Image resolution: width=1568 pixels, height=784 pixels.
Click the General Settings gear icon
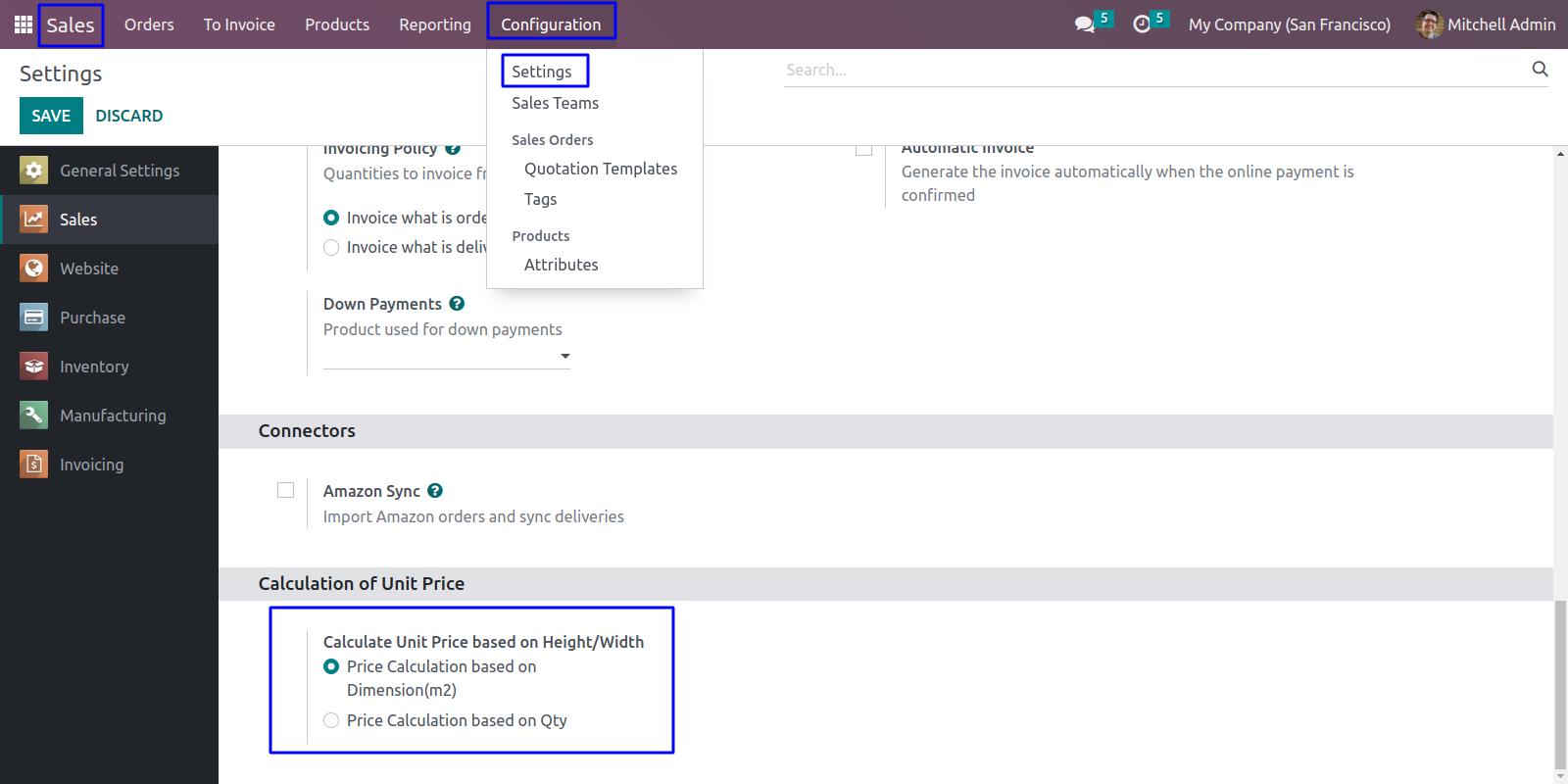coord(34,171)
